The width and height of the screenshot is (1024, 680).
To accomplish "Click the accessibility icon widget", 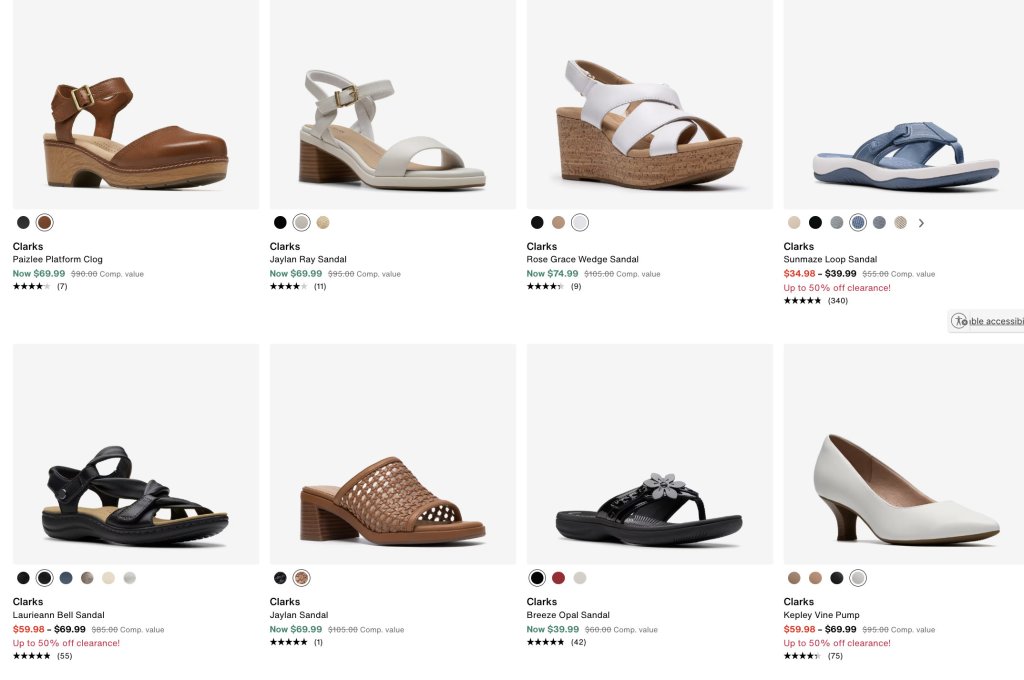I will (x=959, y=321).
